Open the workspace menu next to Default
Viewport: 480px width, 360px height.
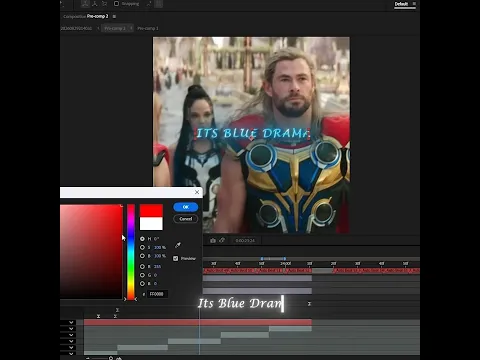pos(414,4)
